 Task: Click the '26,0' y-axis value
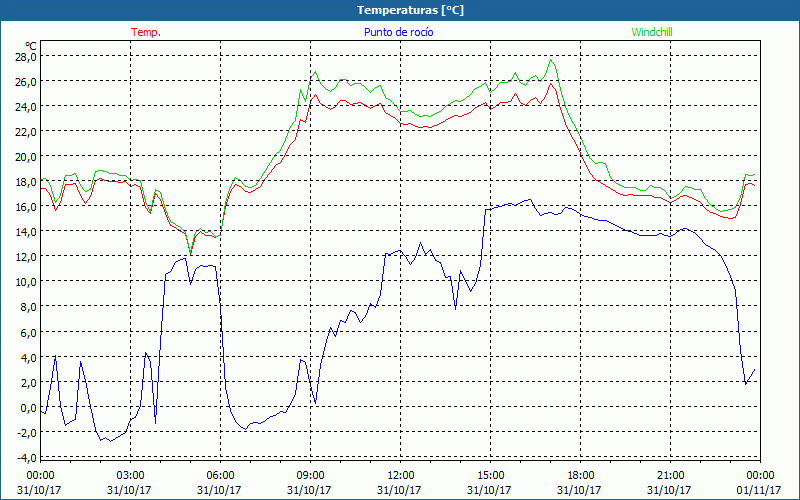coord(26,82)
